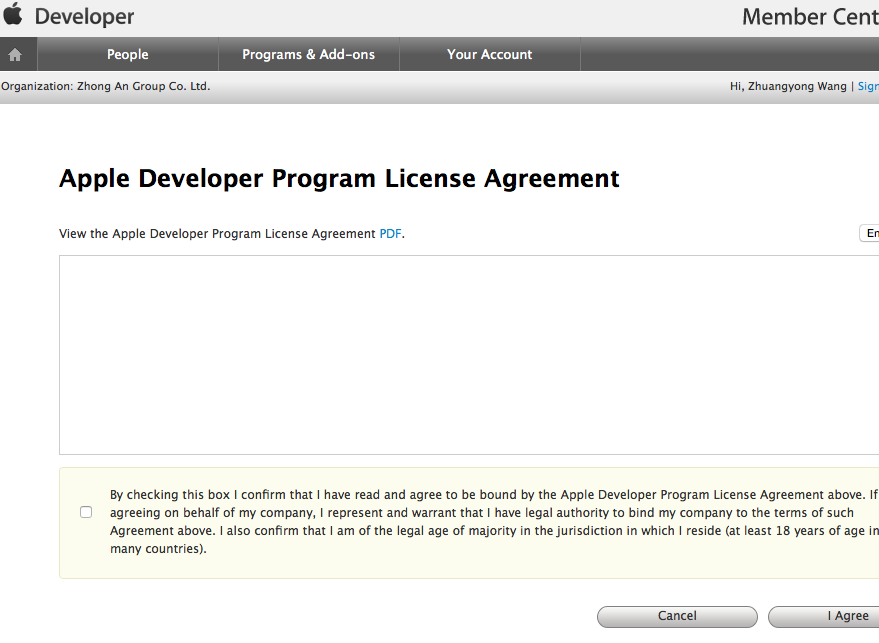Click the Developer header title

coord(85,16)
